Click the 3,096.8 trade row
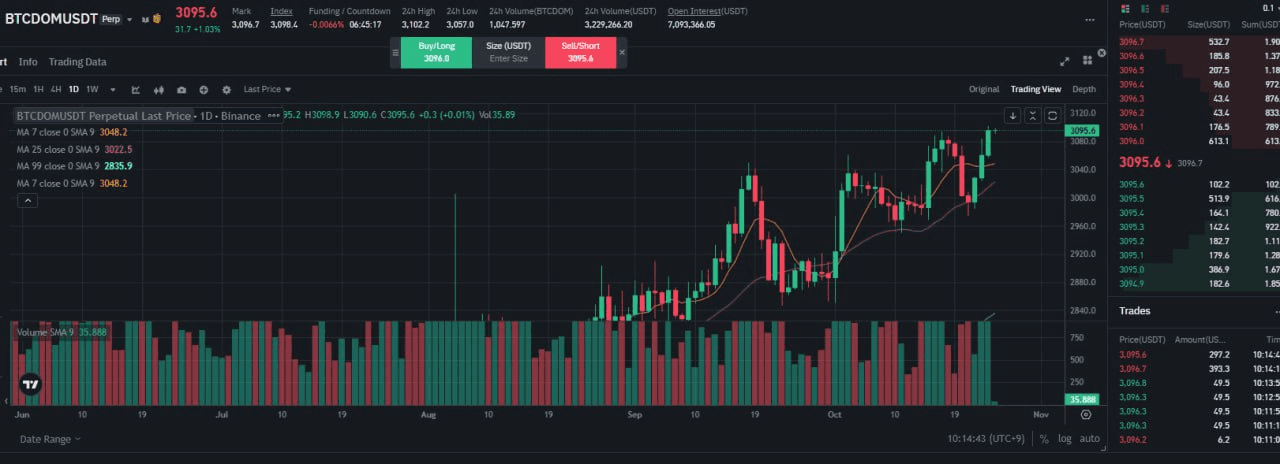 pos(1195,383)
